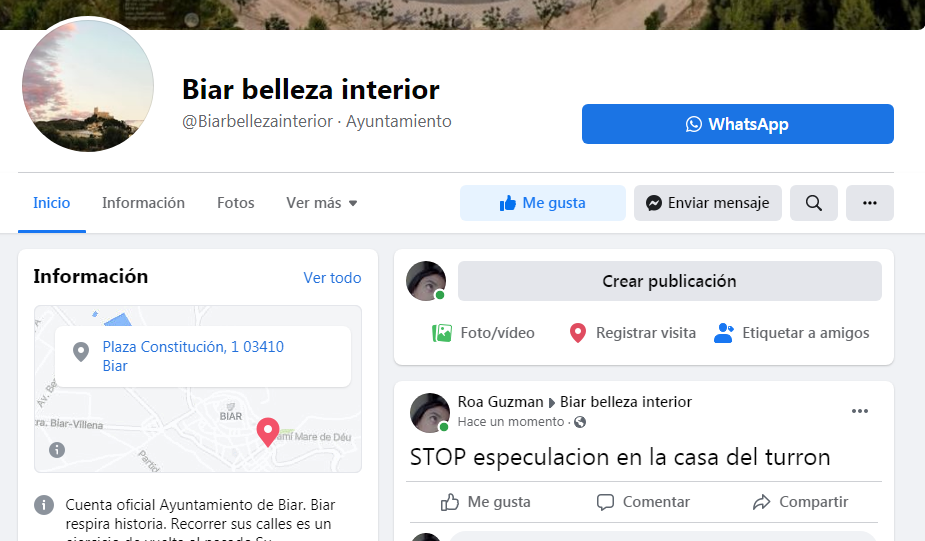Viewport: 925px width, 541px height.
Task: Click the map info circle icon
Action: click(x=57, y=450)
